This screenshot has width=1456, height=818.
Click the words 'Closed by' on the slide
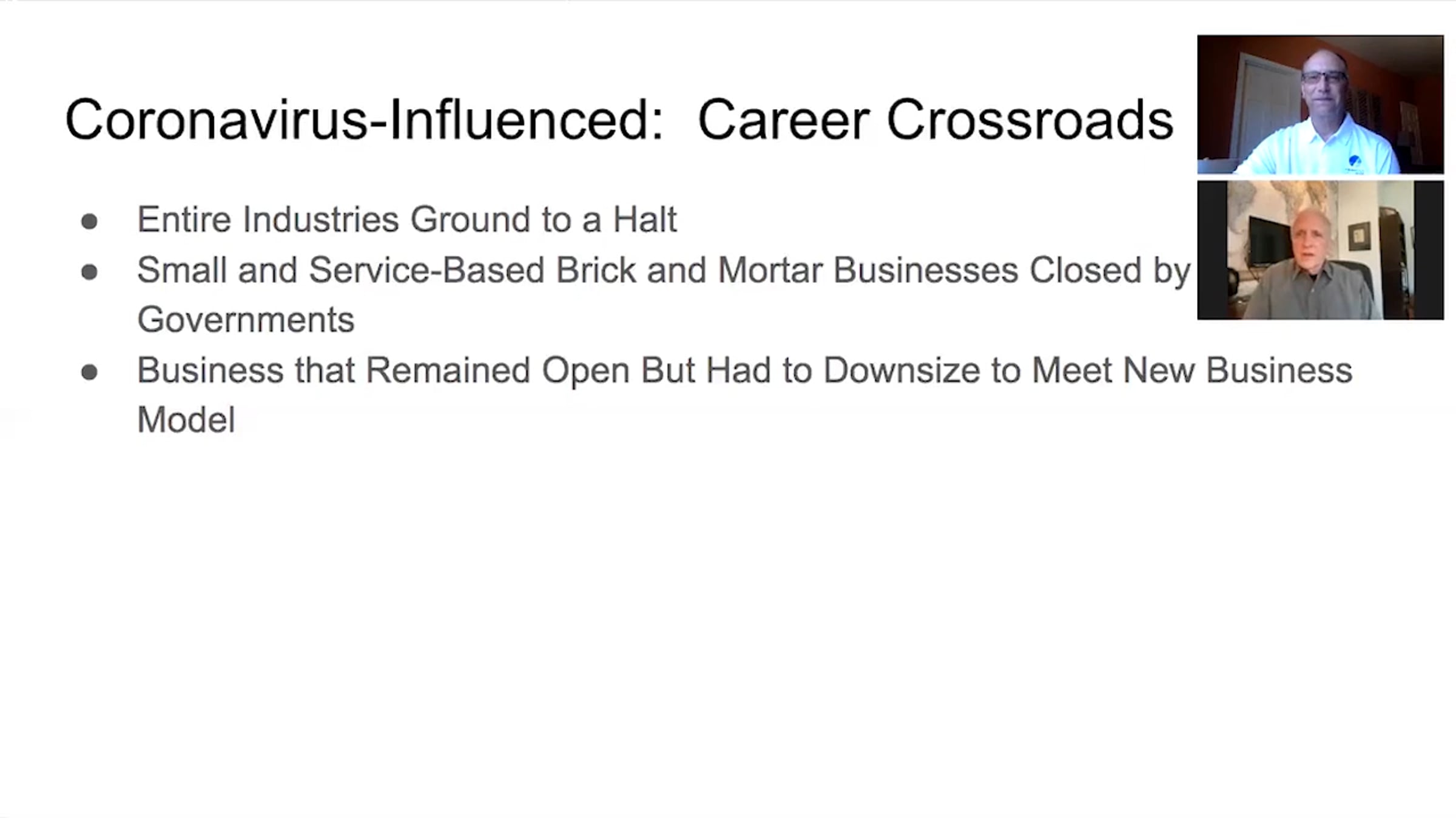point(1110,270)
